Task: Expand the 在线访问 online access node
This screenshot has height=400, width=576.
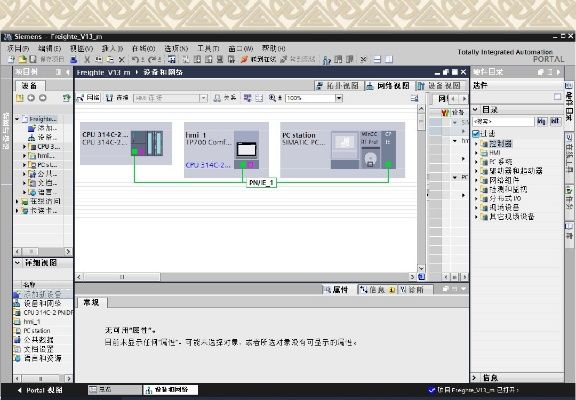Action: (x=17, y=201)
